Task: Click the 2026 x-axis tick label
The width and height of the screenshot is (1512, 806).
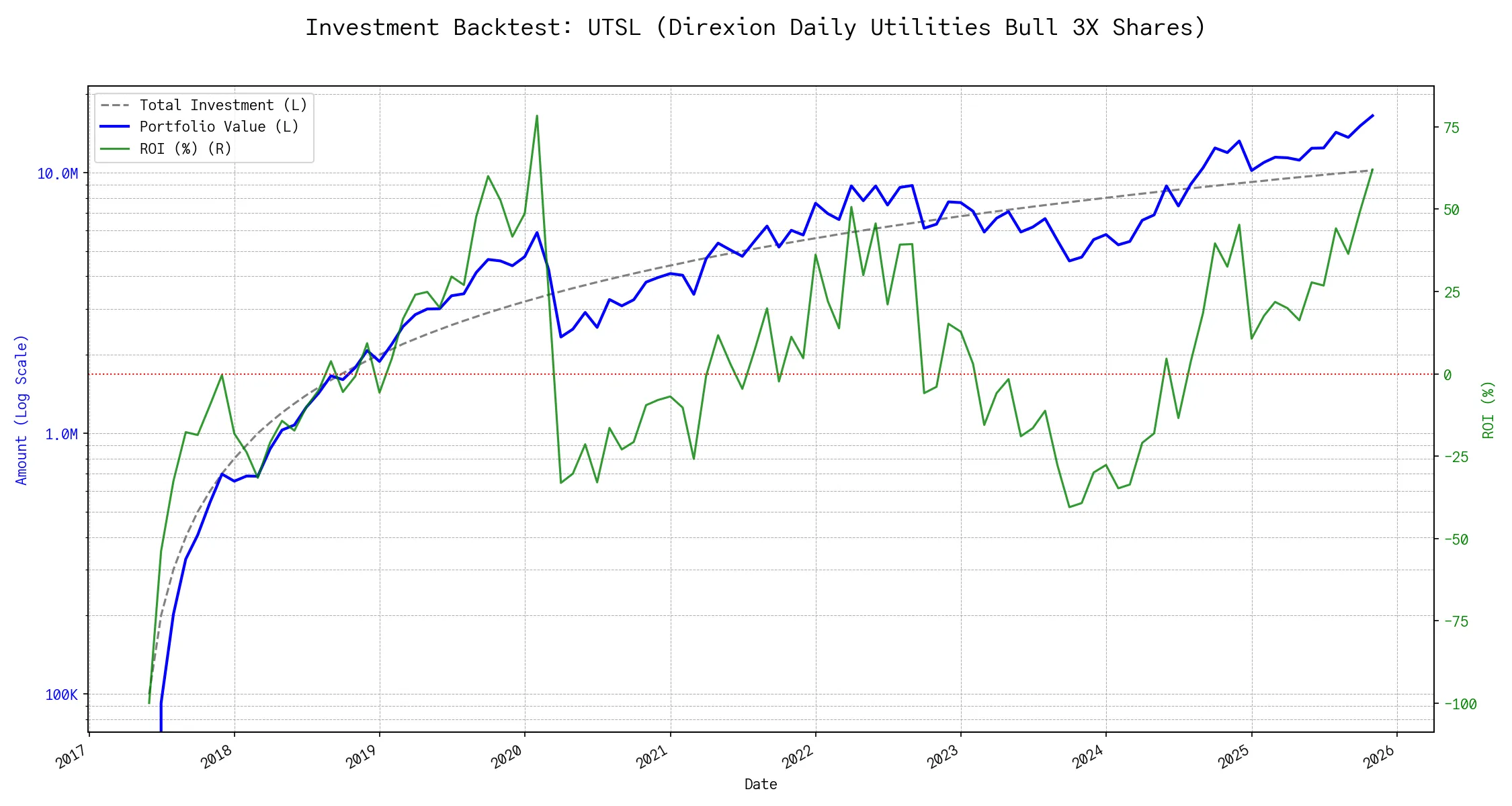Action: [x=1378, y=758]
